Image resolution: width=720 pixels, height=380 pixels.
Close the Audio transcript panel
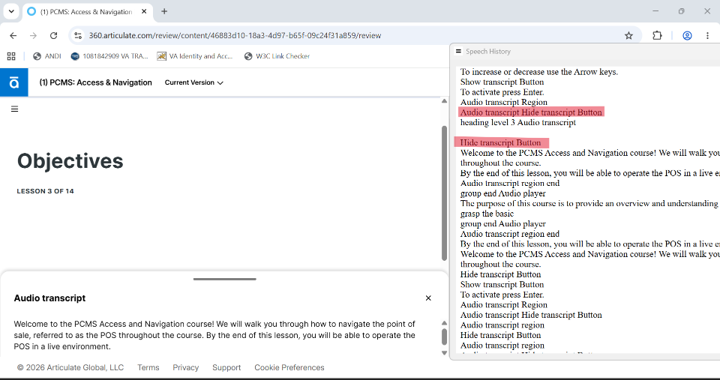click(x=428, y=298)
